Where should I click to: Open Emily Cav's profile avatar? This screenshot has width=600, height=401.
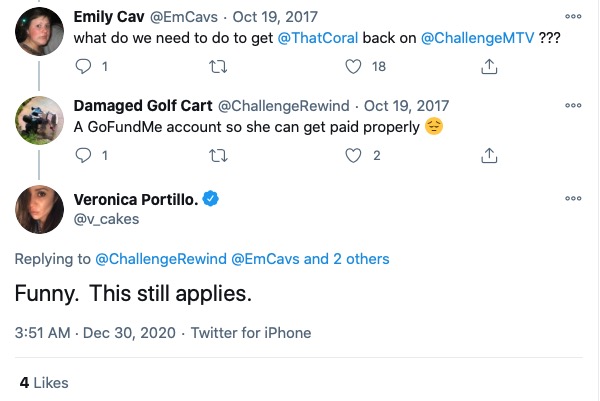tap(42, 31)
